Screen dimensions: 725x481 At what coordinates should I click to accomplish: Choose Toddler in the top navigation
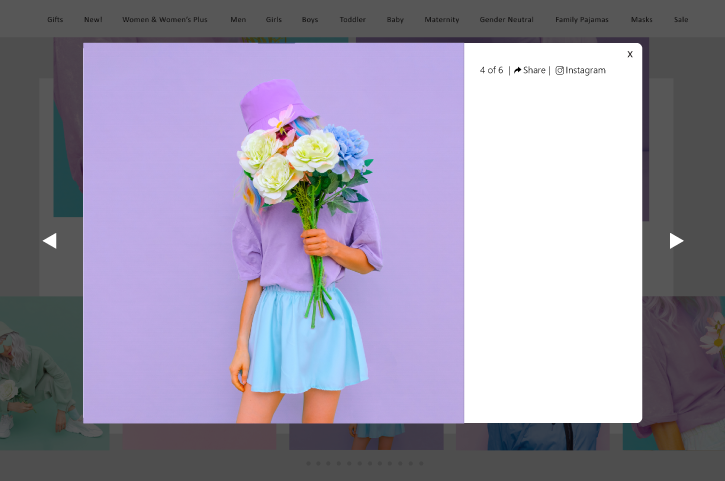[352, 19]
